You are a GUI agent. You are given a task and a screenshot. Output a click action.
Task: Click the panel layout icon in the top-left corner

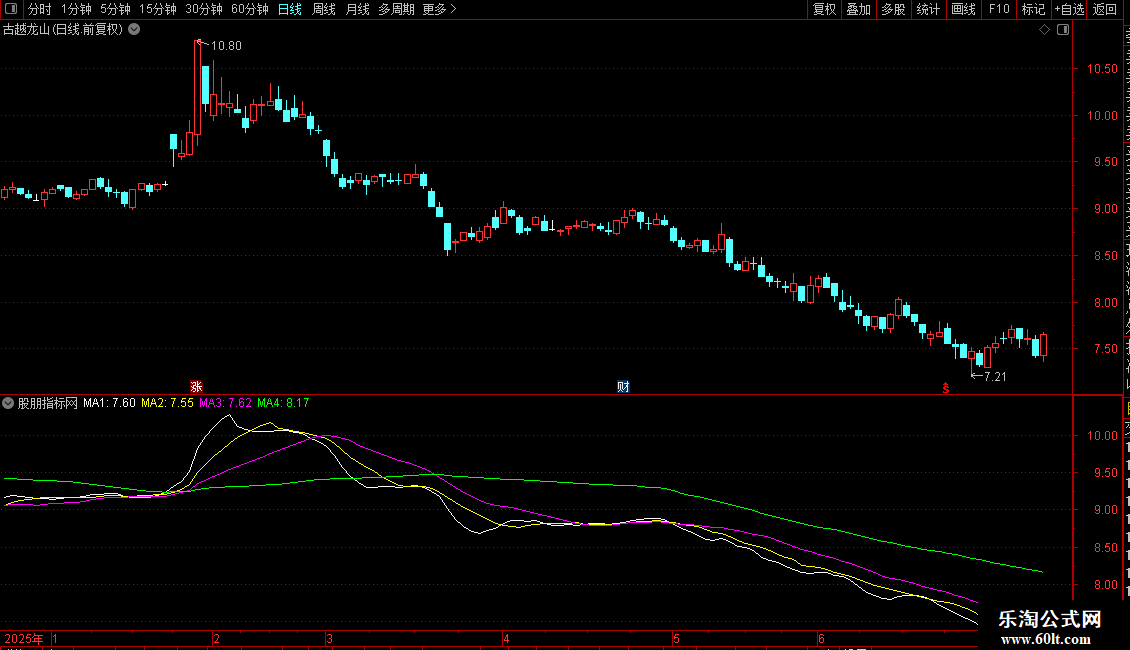pyautogui.click(x=11, y=9)
